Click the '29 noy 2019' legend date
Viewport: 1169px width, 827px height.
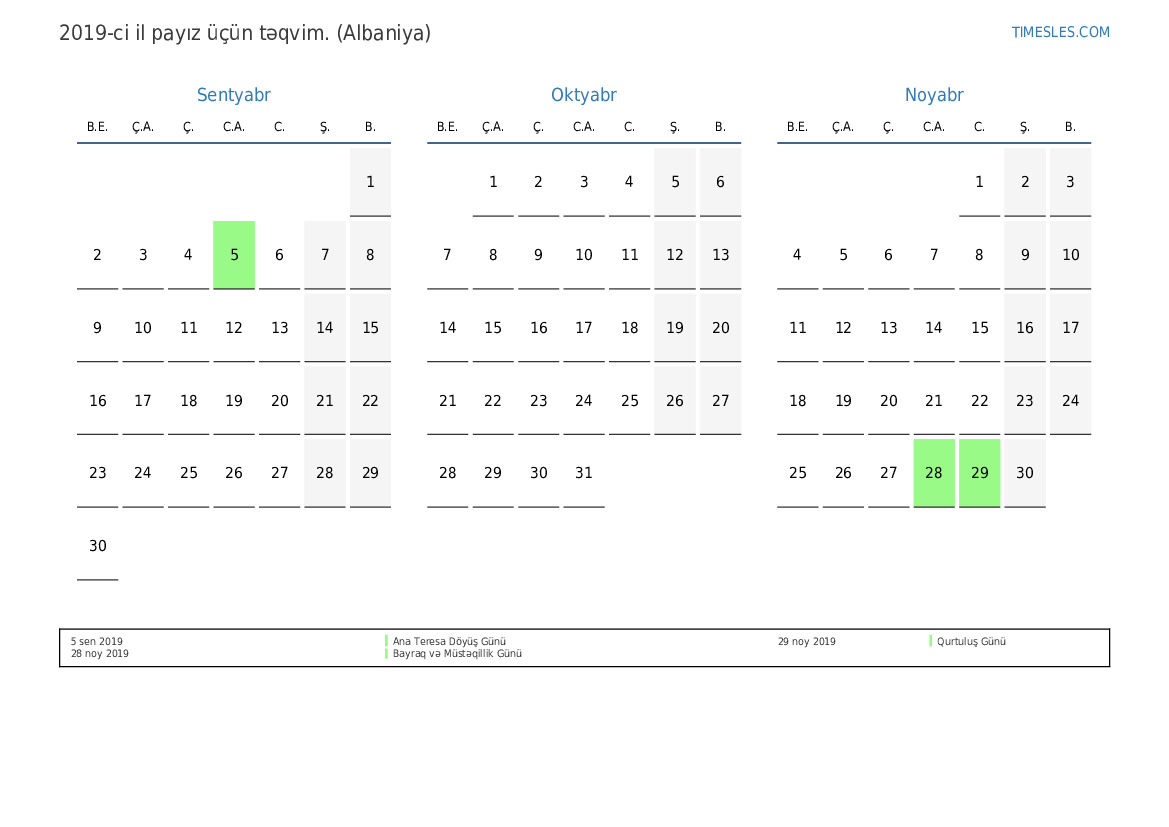806,642
